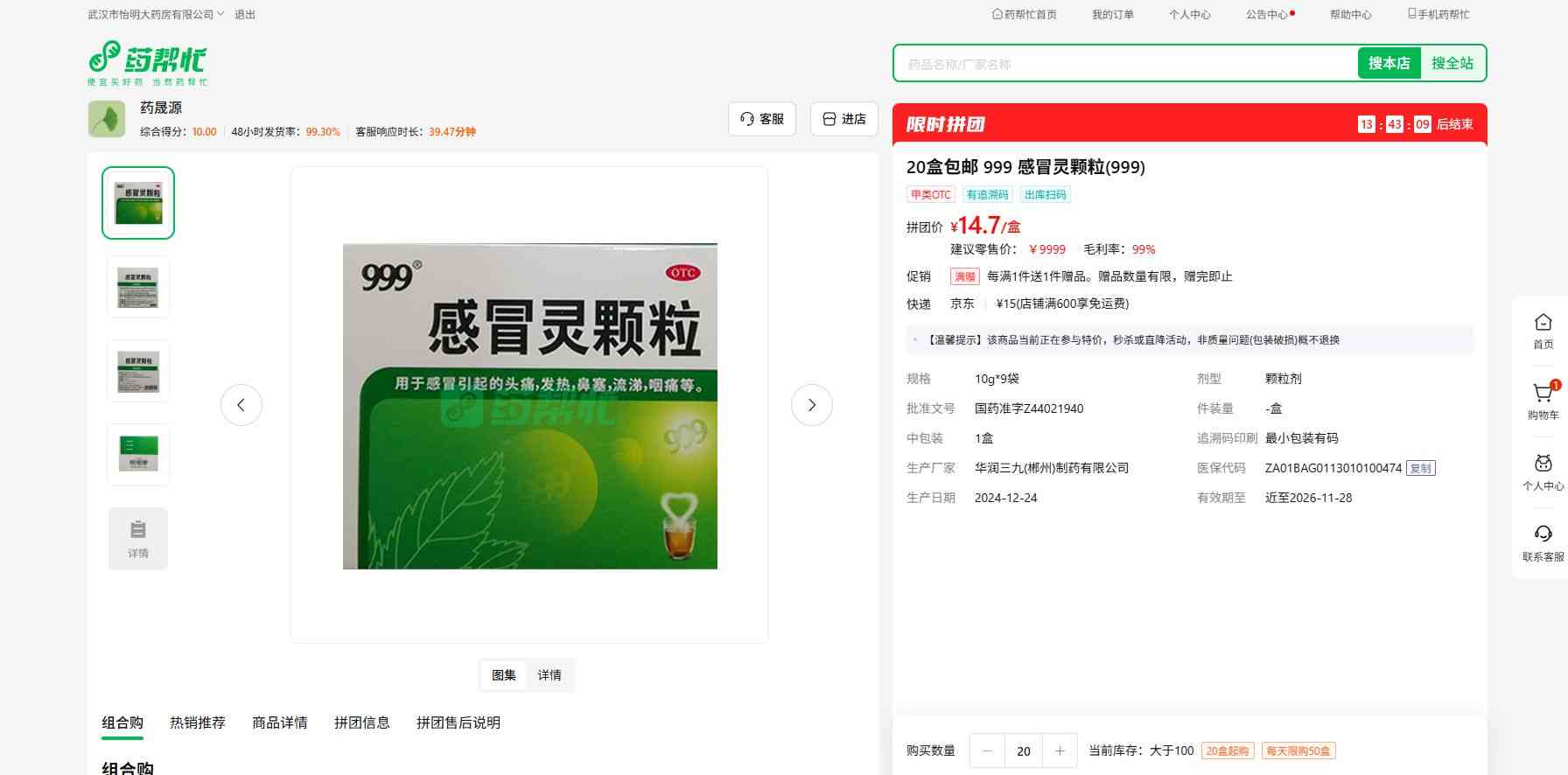
Task: Open the 拼团售后说明 tab
Action: pos(458,723)
